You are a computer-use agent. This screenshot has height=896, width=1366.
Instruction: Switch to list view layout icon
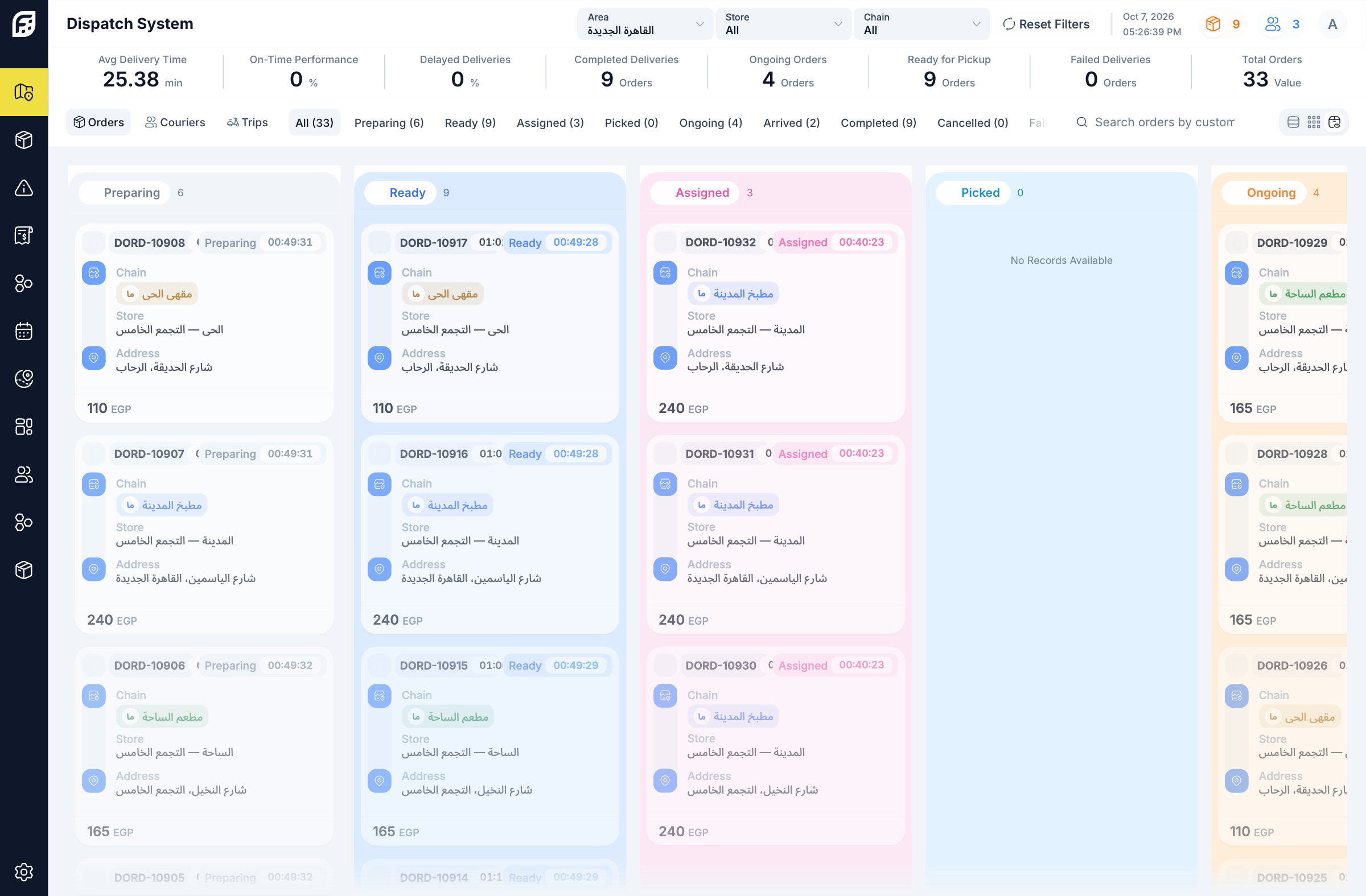click(x=1293, y=122)
